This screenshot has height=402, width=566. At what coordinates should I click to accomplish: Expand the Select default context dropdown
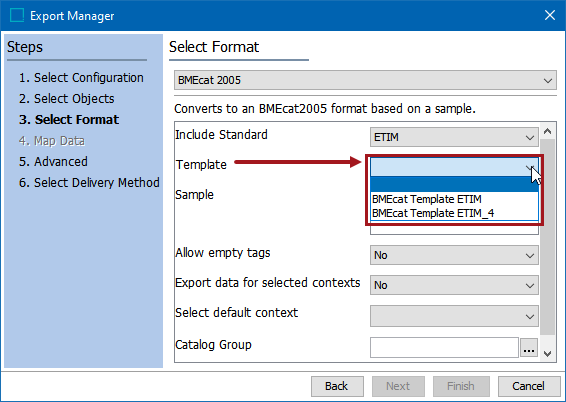[x=454, y=316]
